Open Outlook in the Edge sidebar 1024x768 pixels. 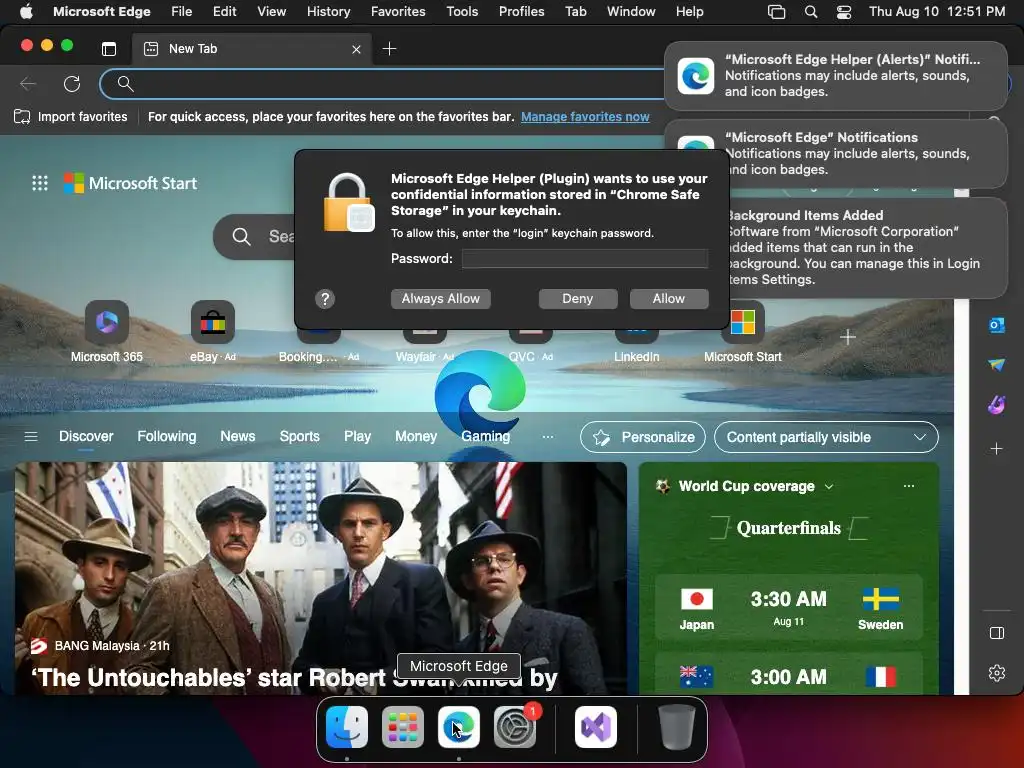pos(997,325)
